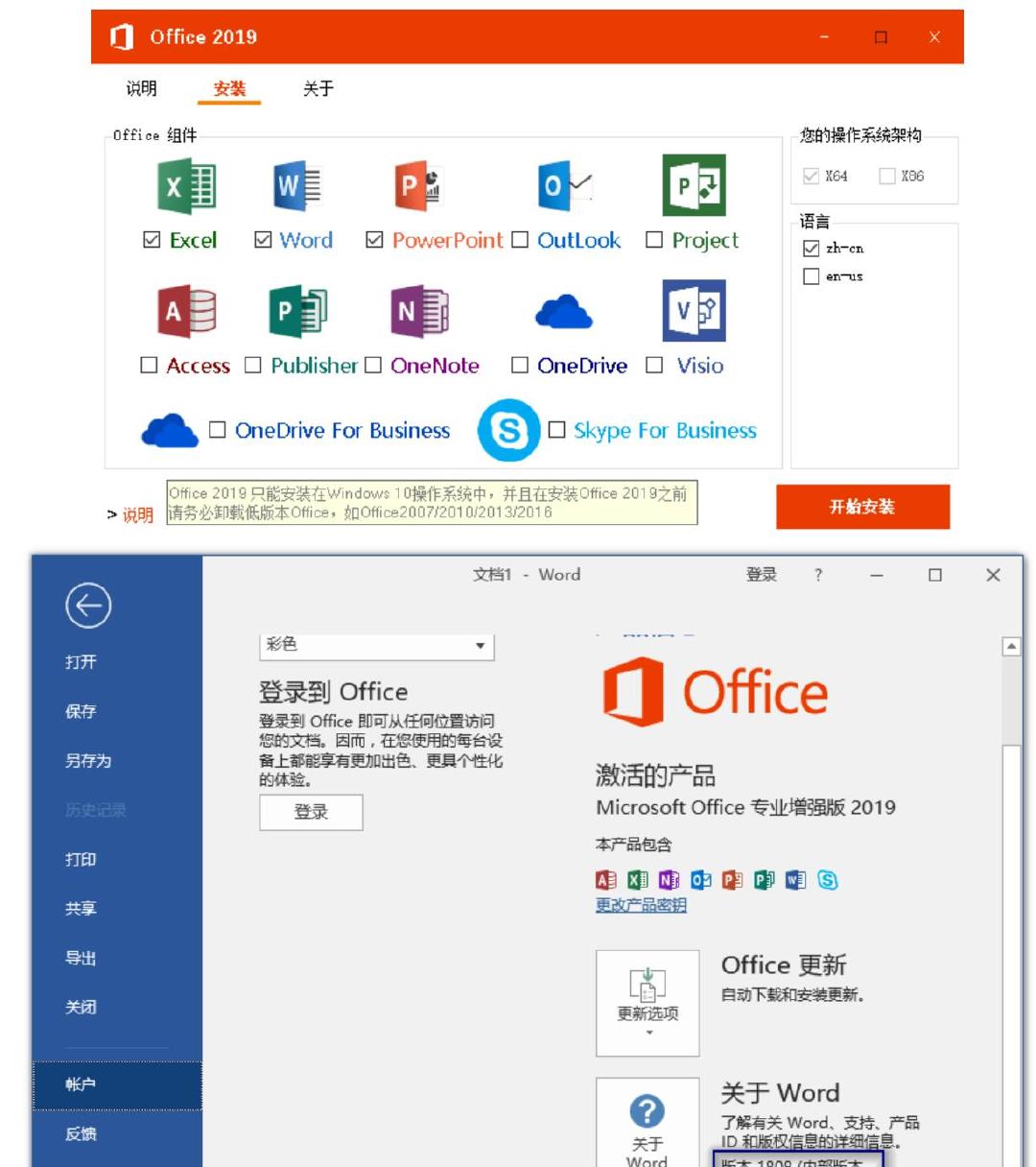Click the large Office logo in Word account page
The width and height of the screenshot is (1036, 1167).
coord(715,692)
